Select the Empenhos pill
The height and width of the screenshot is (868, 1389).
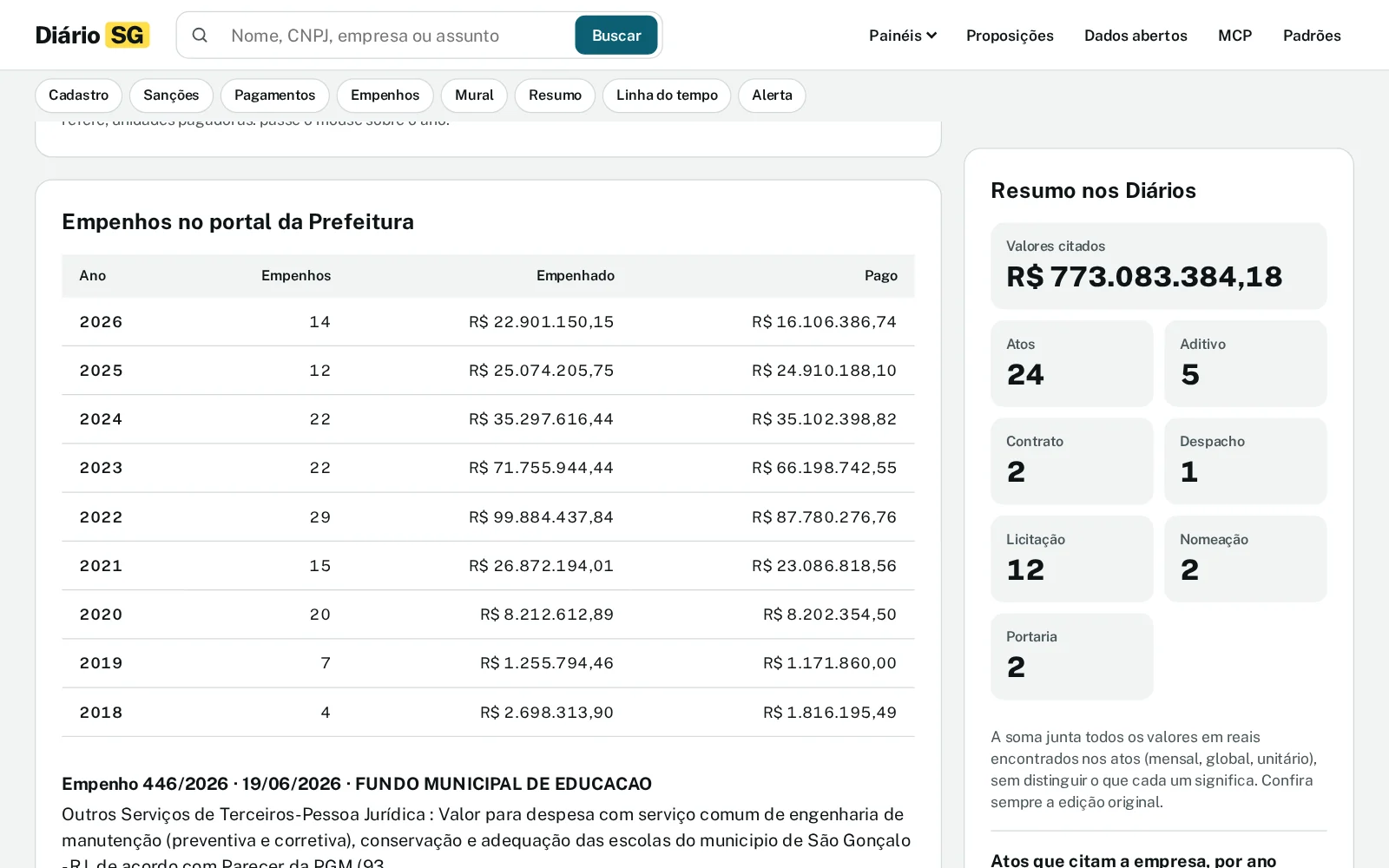[x=385, y=95]
